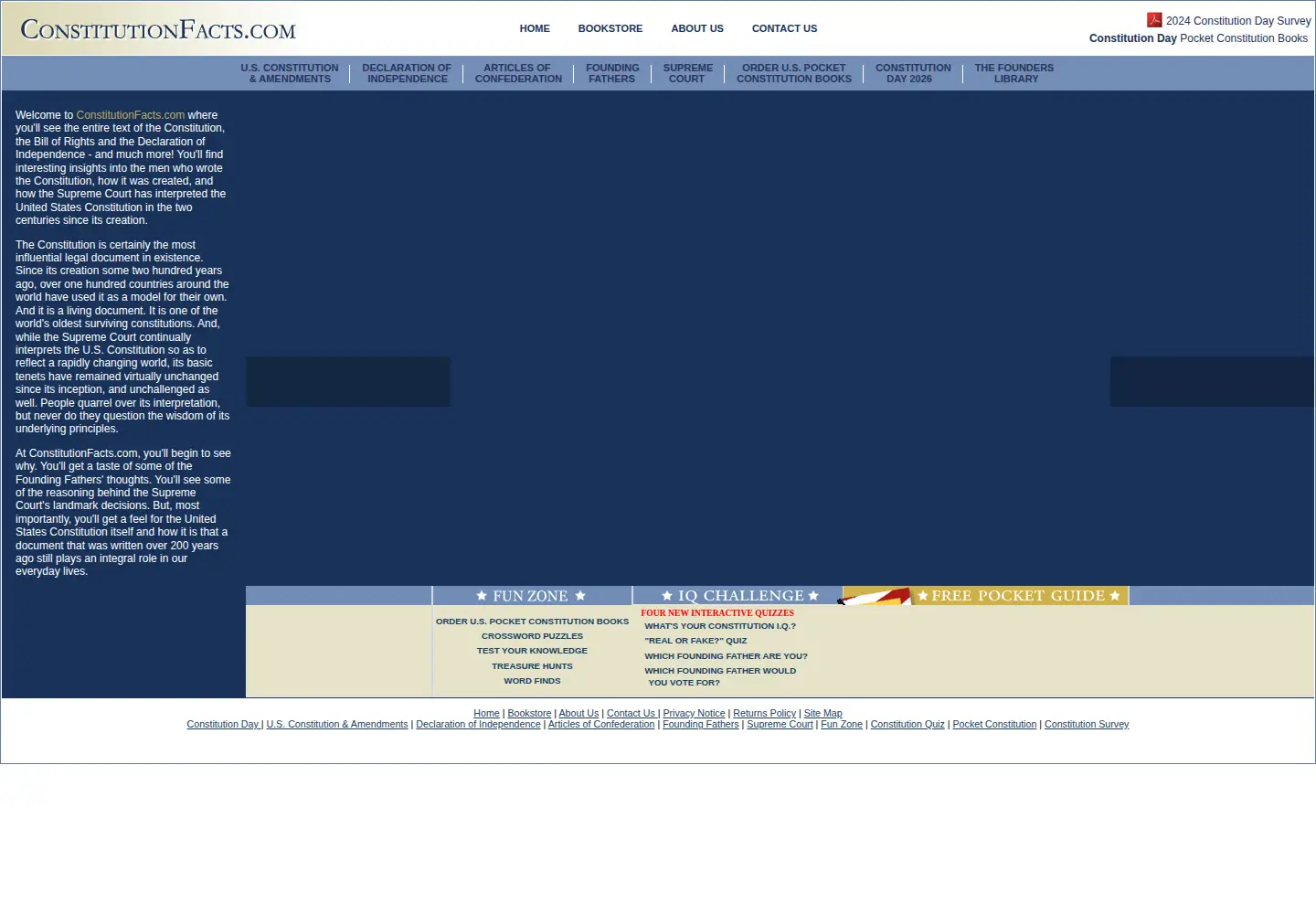Image resolution: width=1316 pixels, height=914 pixels.
Task: Open Test Your Knowledge link
Action: point(532,651)
